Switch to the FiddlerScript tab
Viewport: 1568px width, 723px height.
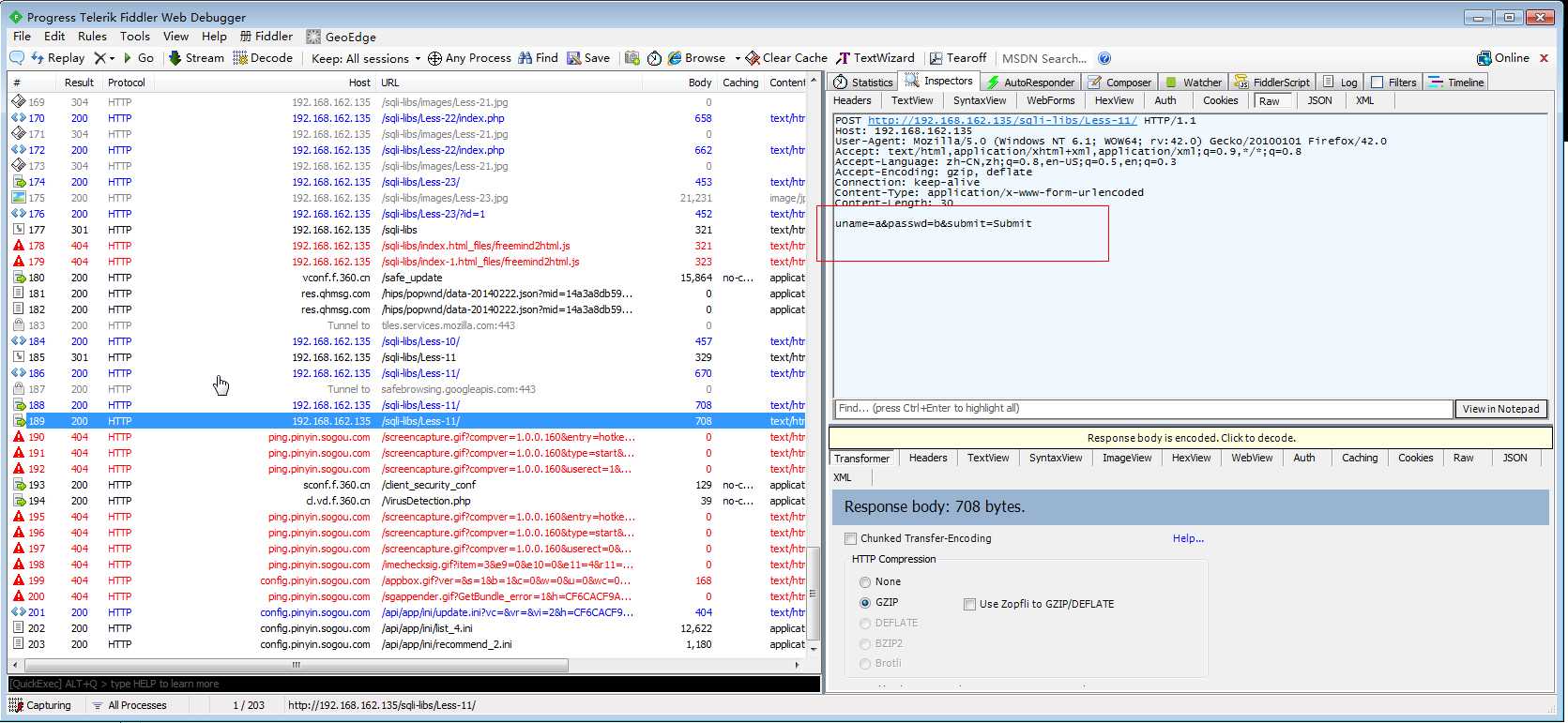1271,83
